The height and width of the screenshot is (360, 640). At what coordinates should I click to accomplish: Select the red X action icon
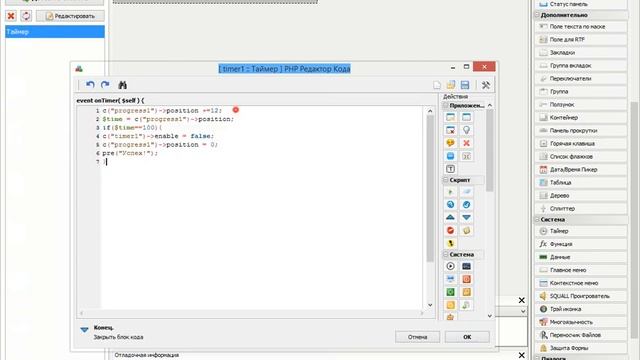(466, 143)
